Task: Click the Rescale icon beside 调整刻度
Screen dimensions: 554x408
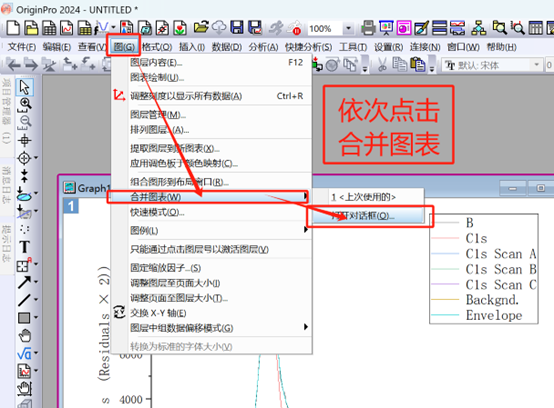Action: click(119, 95)
